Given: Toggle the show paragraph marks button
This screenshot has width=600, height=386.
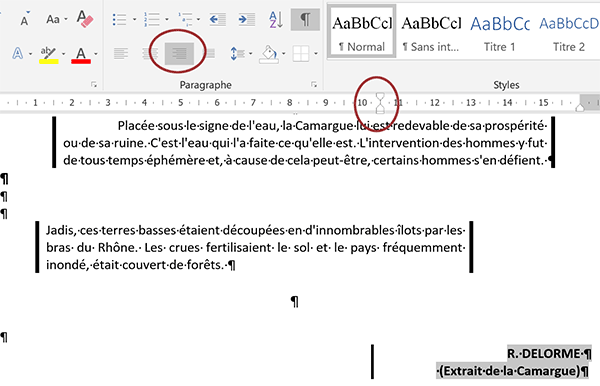Looking at the screenshot, I should tap(305, 19).
